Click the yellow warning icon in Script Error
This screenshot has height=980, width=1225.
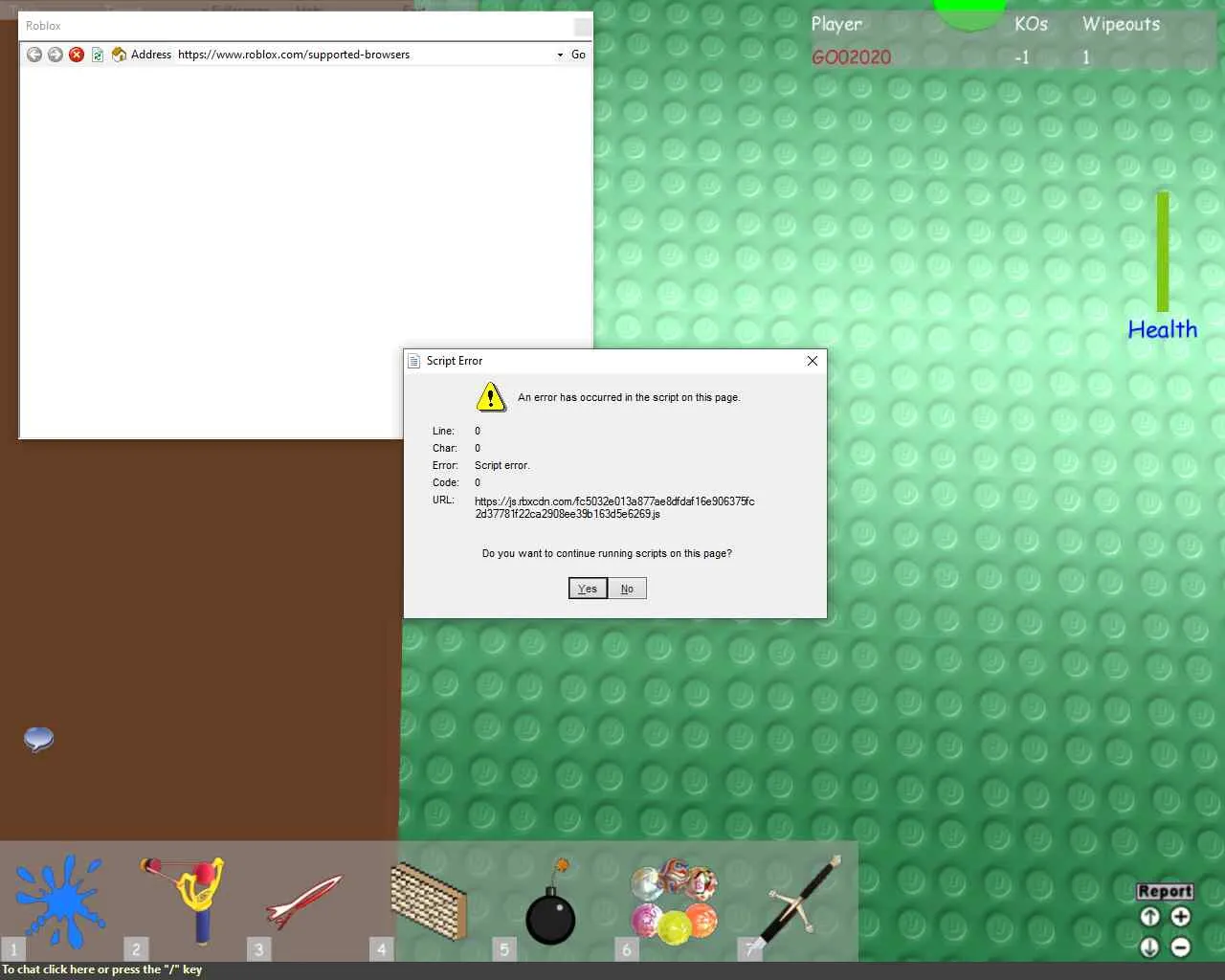[x=491, y=396]
